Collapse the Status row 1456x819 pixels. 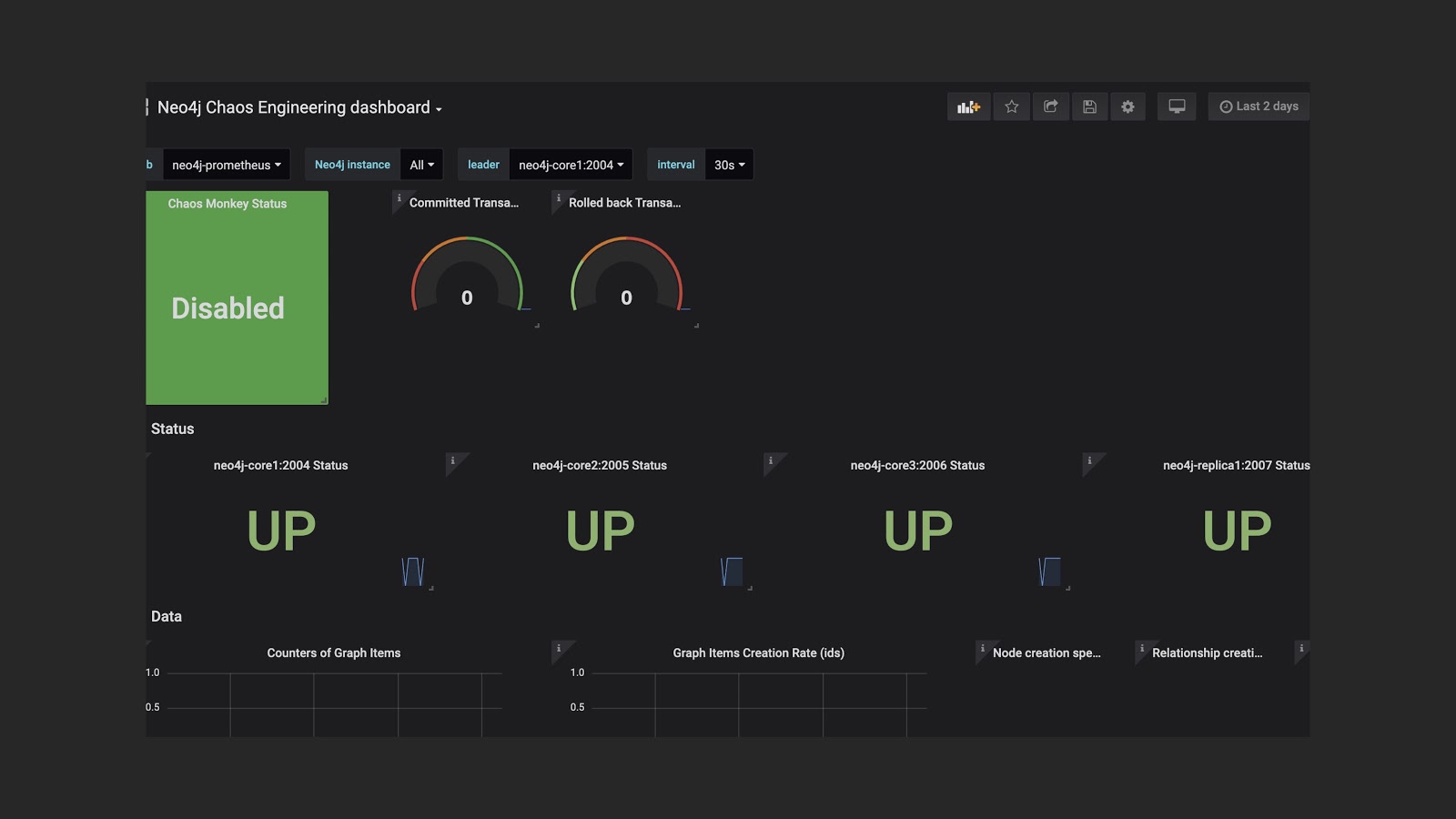(x=172, y=429)
